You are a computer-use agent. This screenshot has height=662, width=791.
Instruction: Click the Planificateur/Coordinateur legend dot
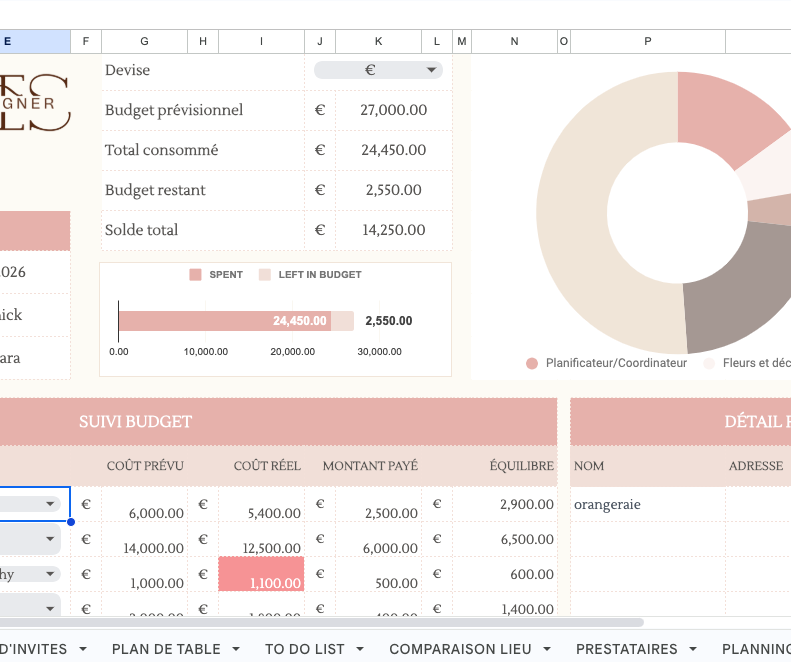pyautogui.click(x=532, y=363)
